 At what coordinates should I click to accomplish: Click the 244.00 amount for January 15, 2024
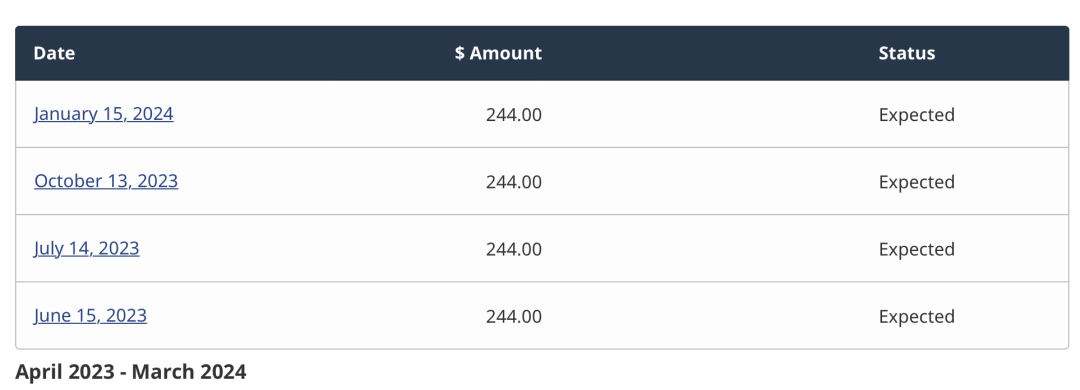(514, 114)
